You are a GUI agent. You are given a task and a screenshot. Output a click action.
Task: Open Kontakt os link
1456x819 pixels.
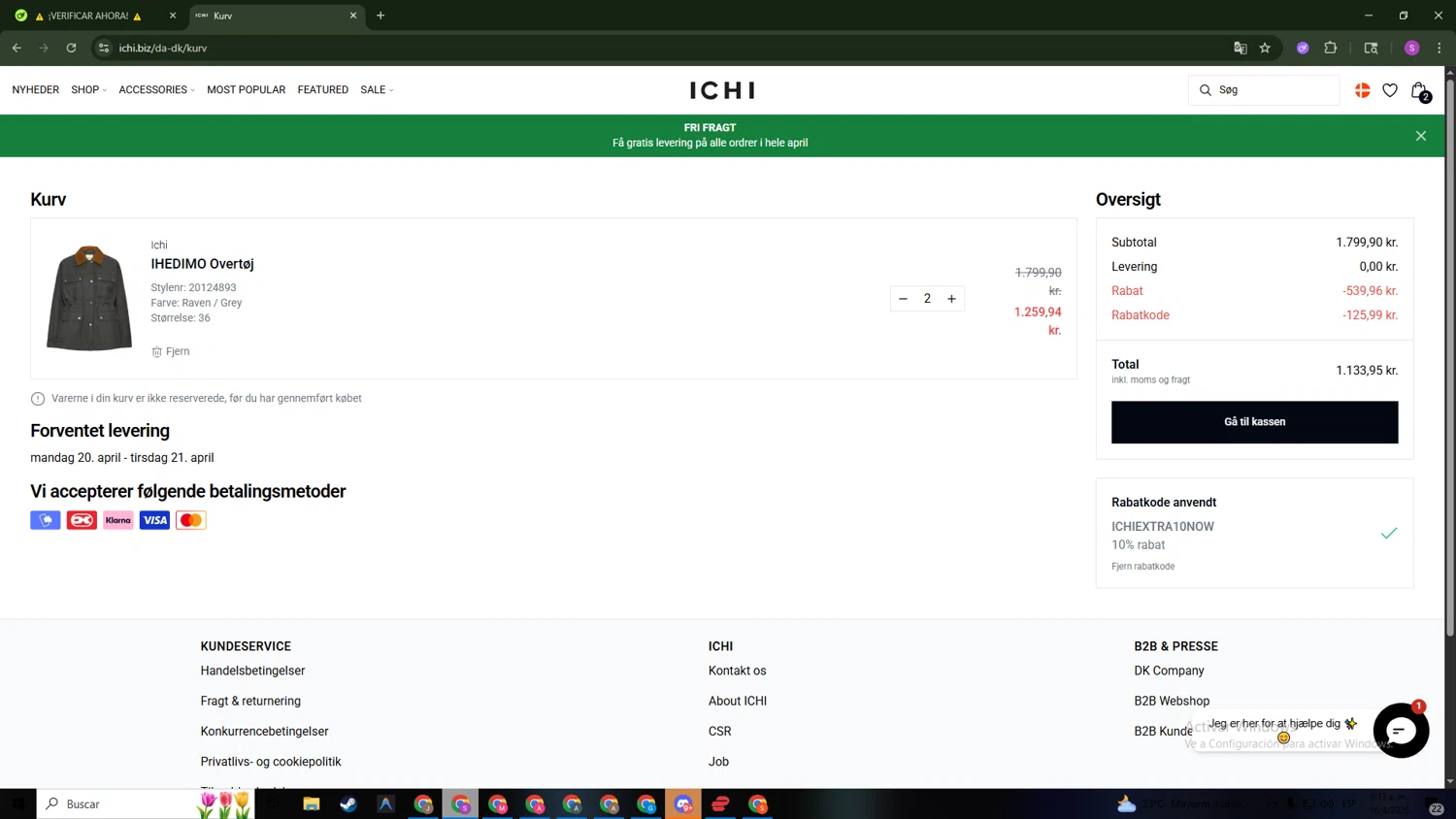[737, 671]
